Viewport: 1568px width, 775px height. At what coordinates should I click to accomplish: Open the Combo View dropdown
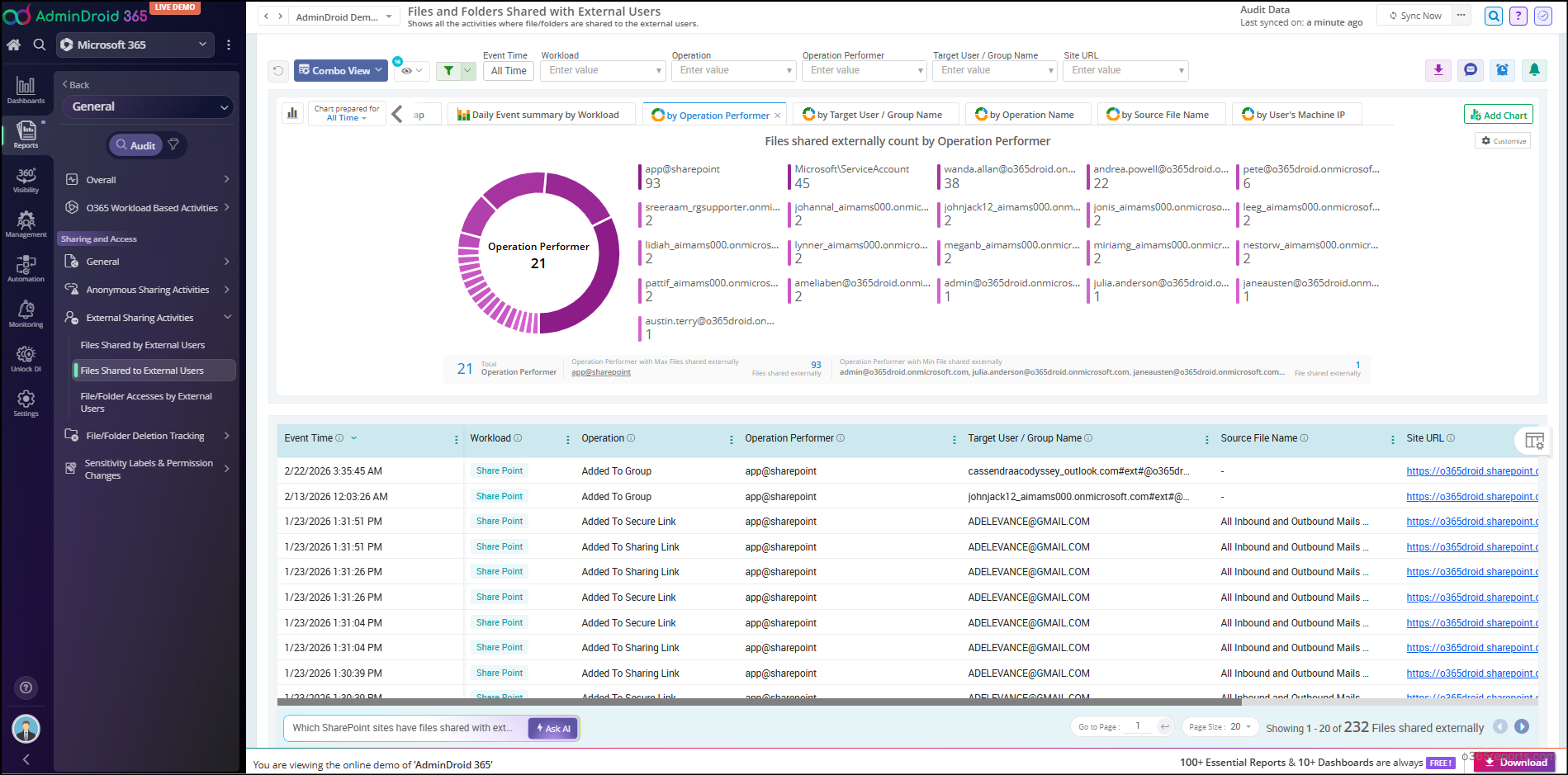(341, 71)
